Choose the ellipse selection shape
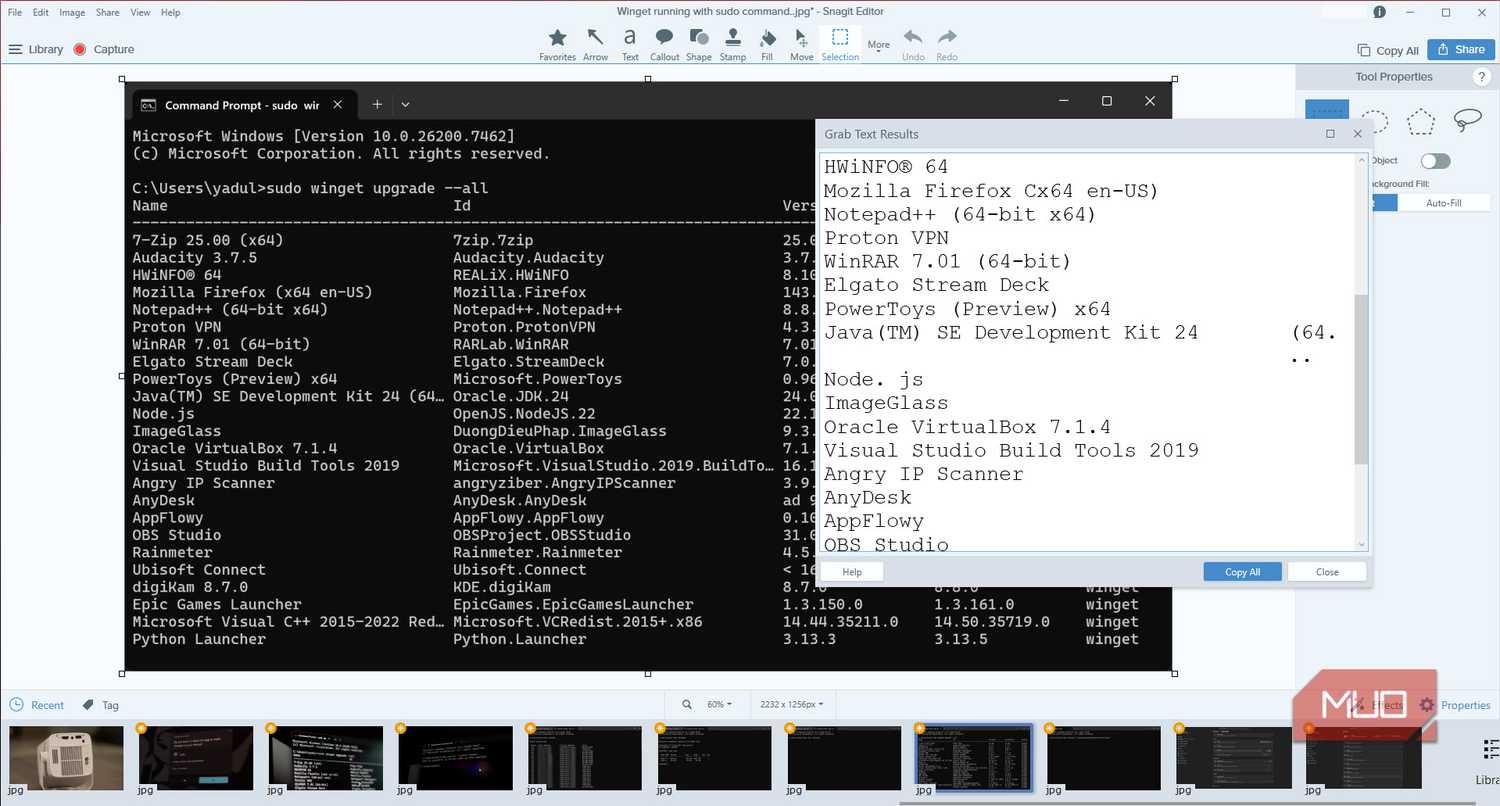 click(x=1375, y=121)
